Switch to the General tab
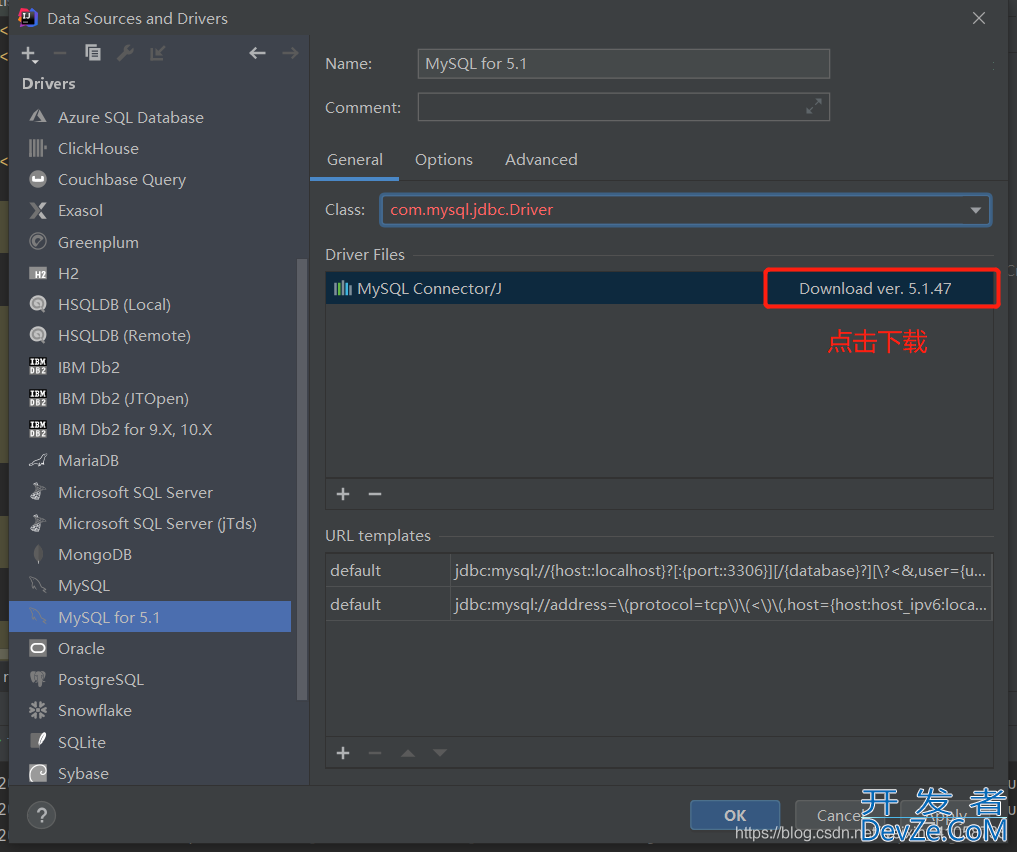Viewport: 1017px width, 852px height. coord(355,160)
